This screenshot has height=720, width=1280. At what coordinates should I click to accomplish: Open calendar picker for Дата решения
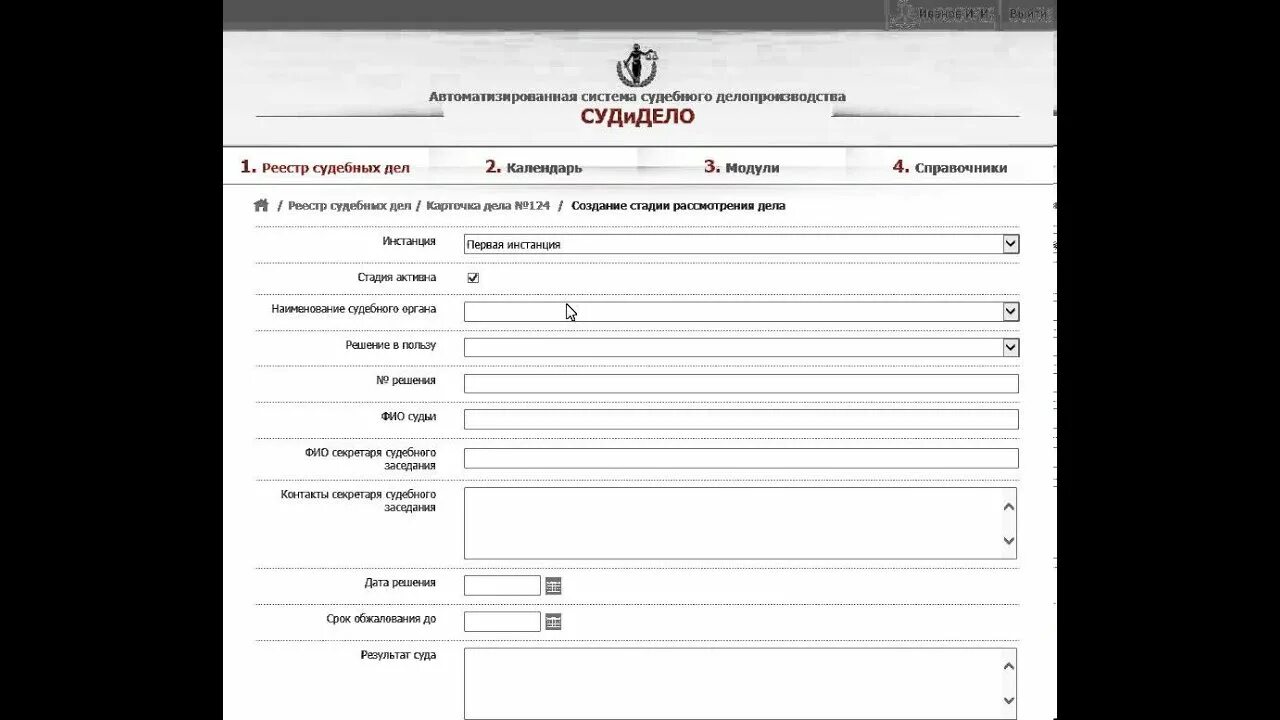tap(553, 586)
